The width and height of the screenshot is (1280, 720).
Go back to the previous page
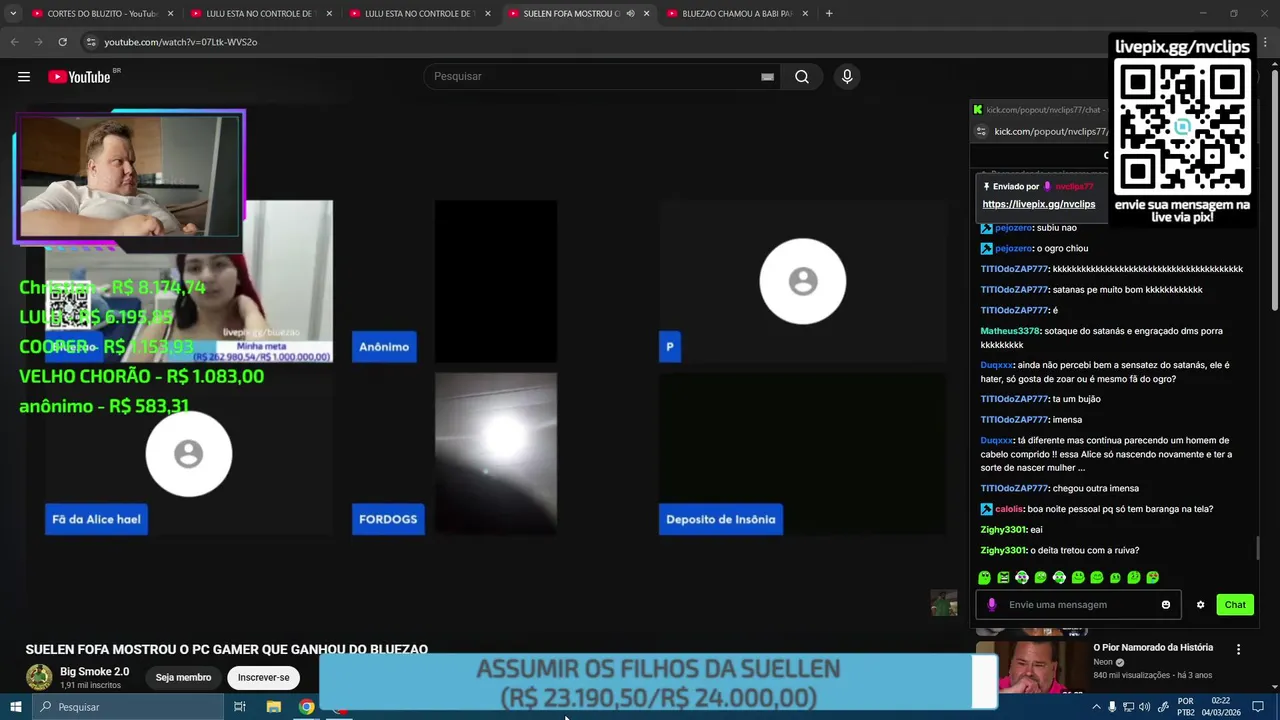[x=14, y=42]
